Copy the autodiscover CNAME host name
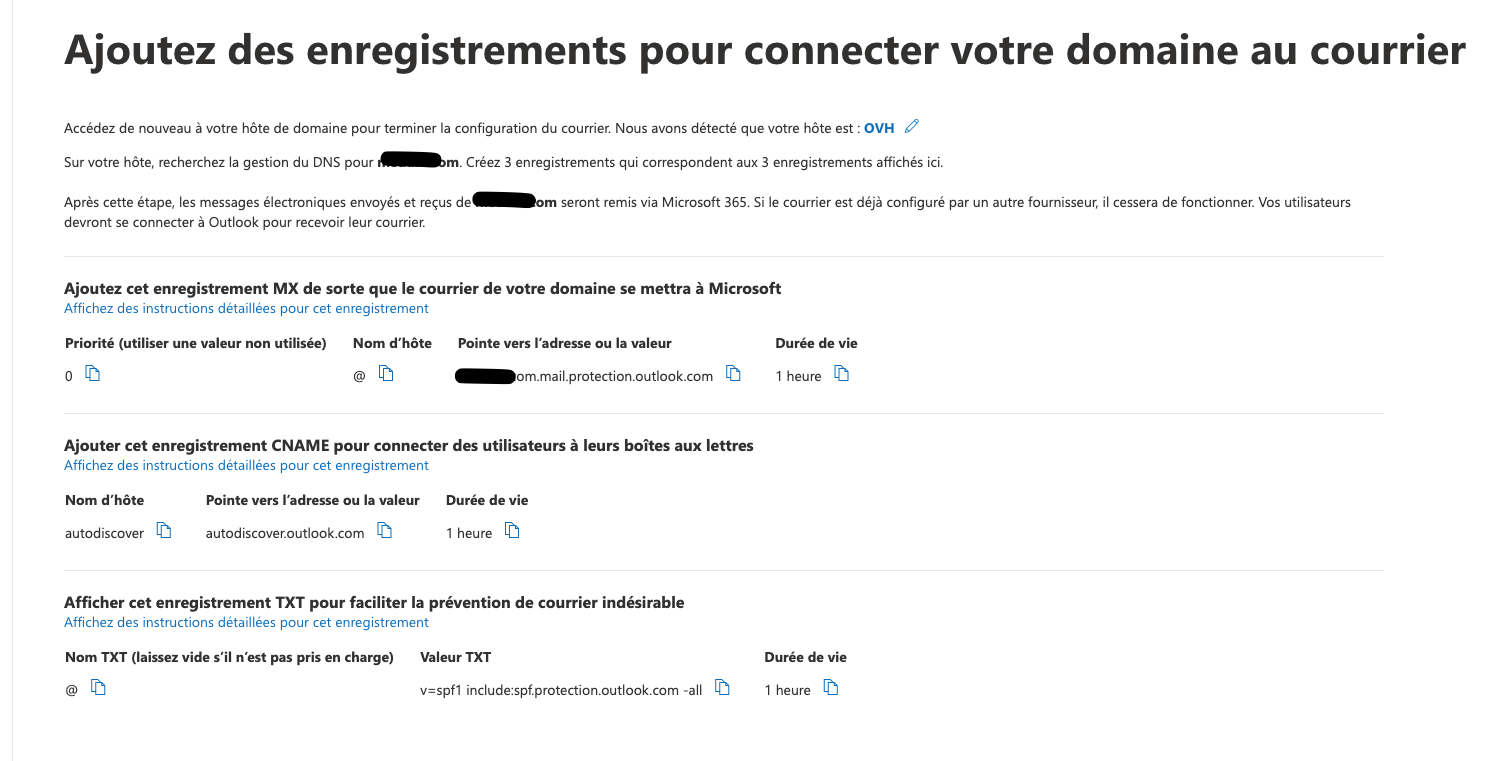 (165, 531)
